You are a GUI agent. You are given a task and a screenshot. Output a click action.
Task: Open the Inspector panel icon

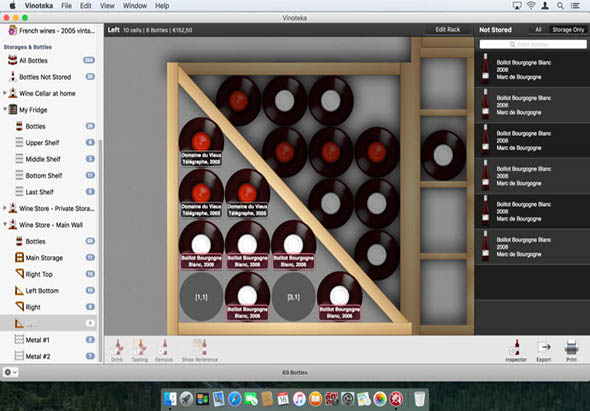(x=515, y=350)
